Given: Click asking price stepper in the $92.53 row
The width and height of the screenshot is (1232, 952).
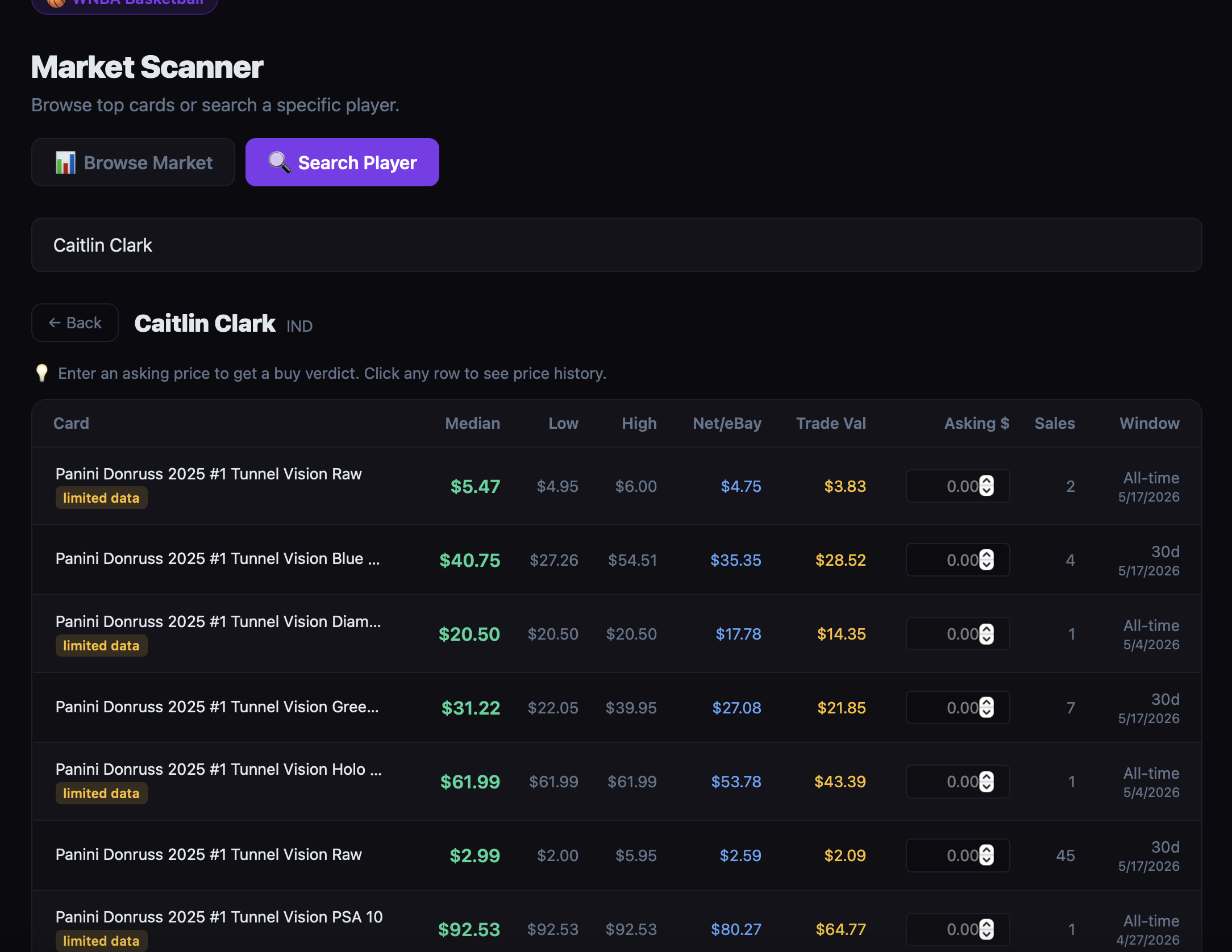Looking at the screenshot, I should click(x=987, y=929).
